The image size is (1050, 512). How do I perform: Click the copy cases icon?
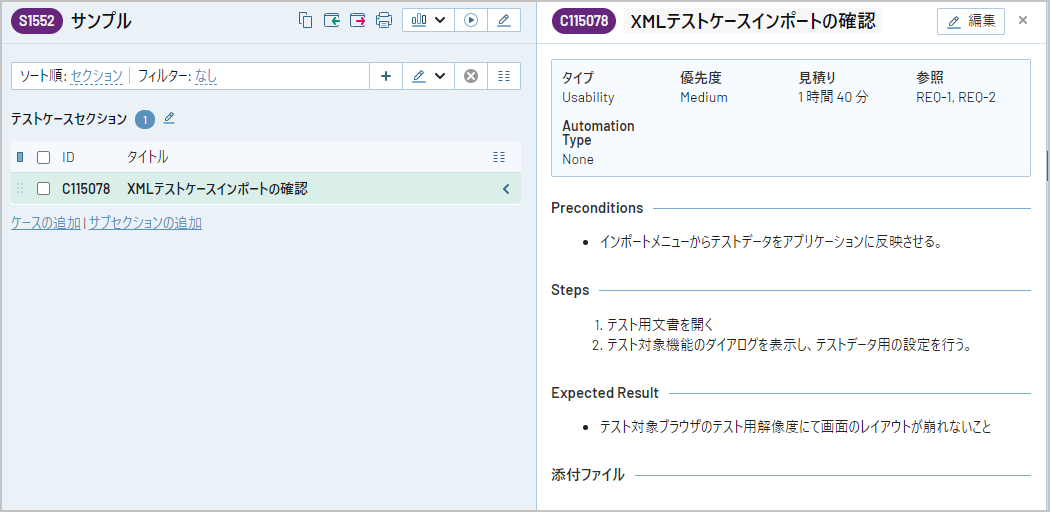pyautogui.click(x=305, y=20)
